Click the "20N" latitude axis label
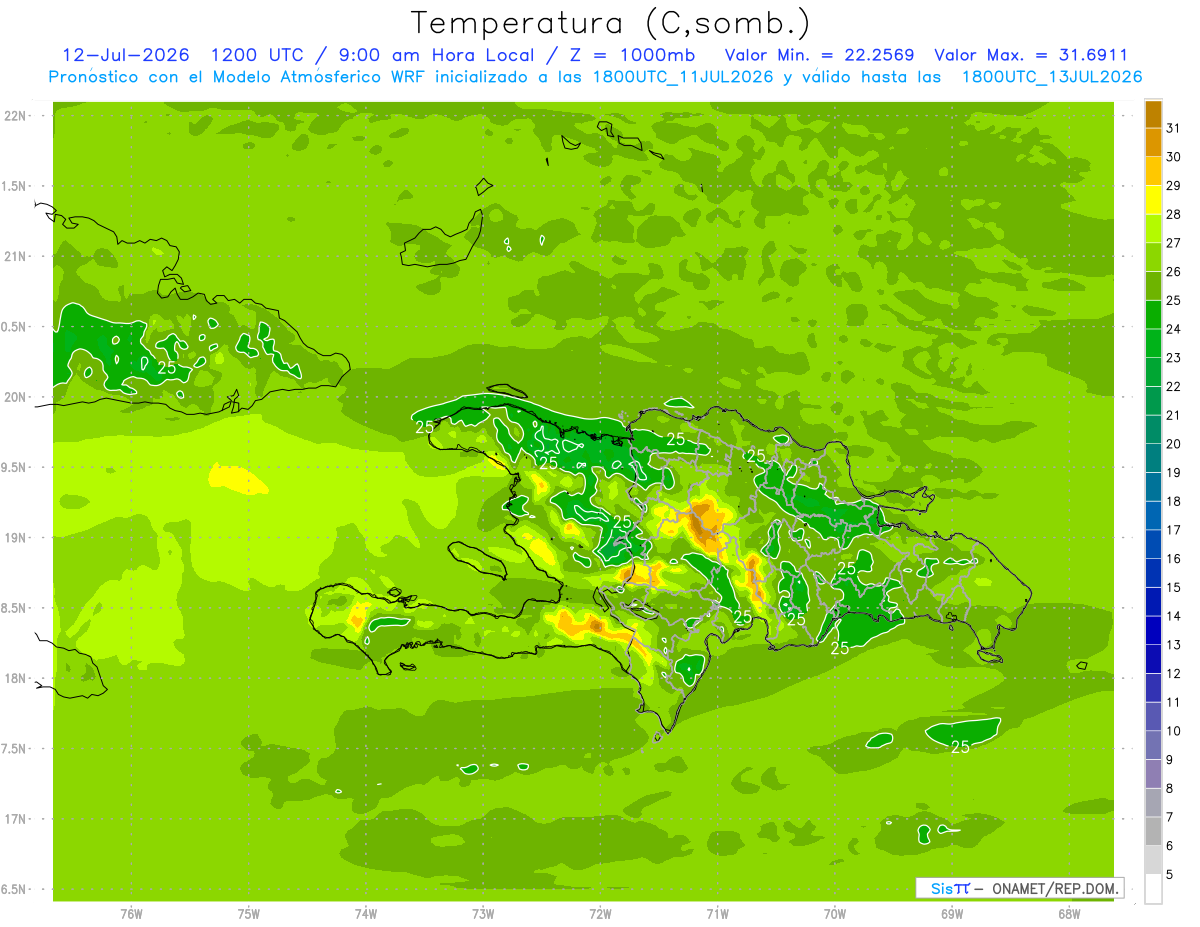The image size is (1200, 927). tap(15, 397)
